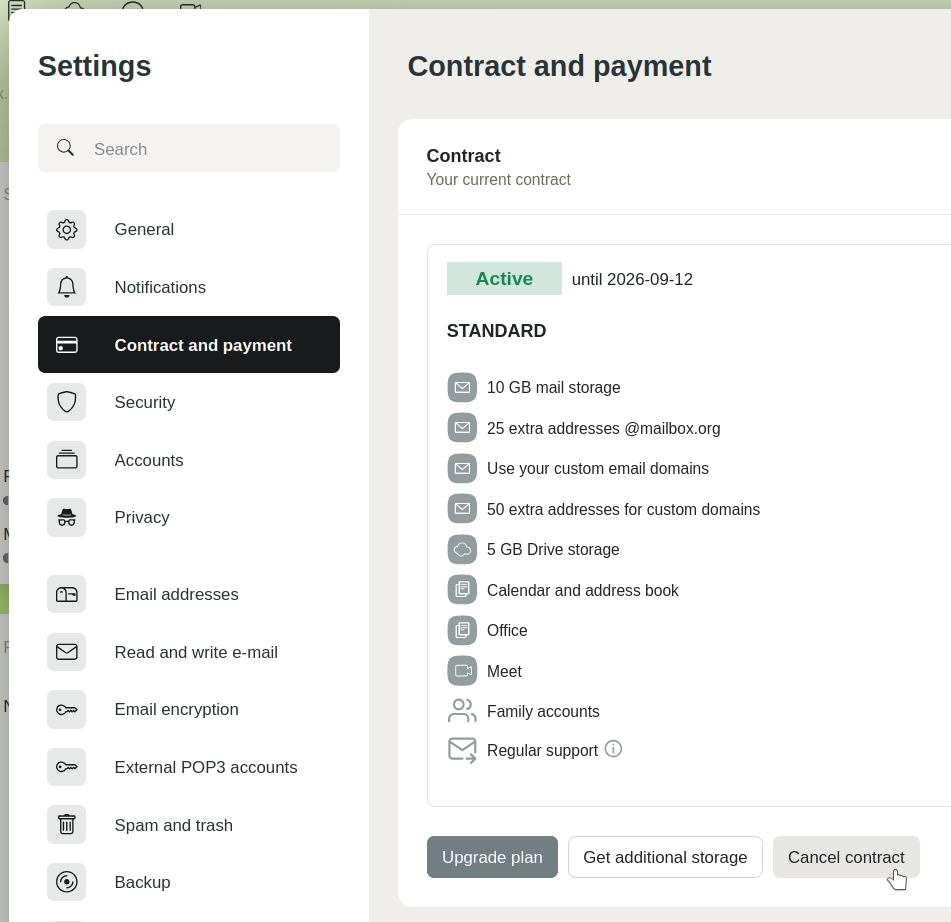
Task: Click the Accounts stack icon
Action: (67, 460)
